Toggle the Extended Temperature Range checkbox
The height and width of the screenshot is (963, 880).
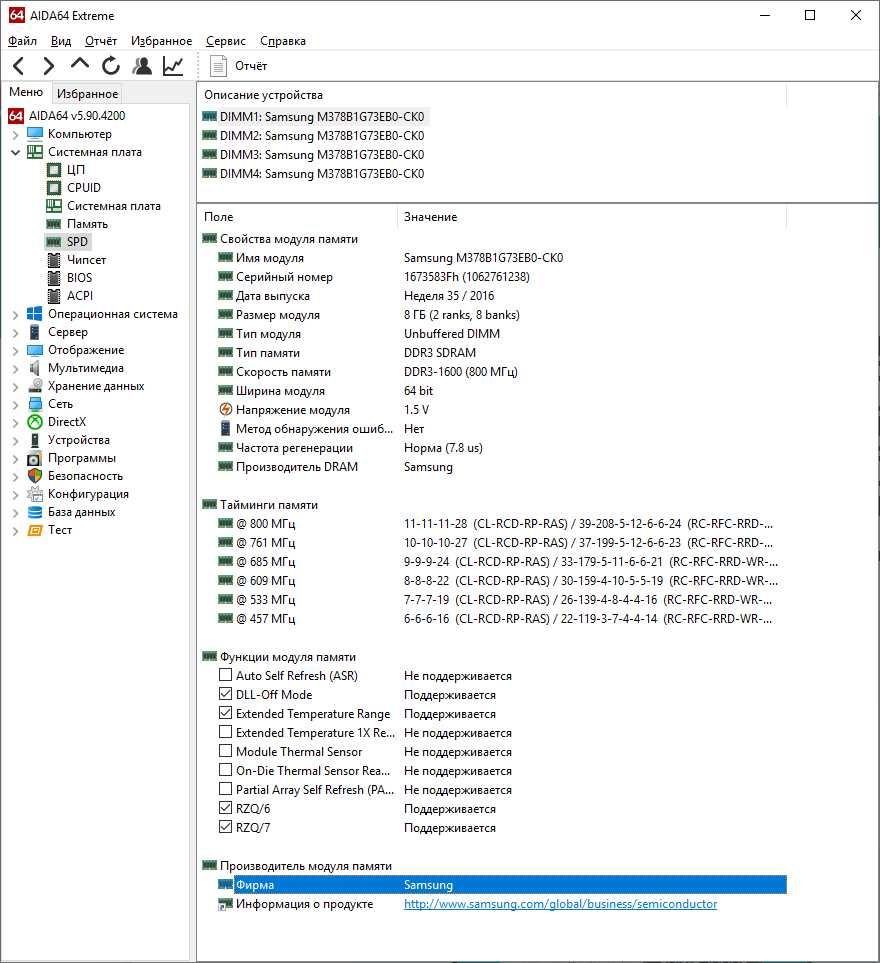pos(225,713)
